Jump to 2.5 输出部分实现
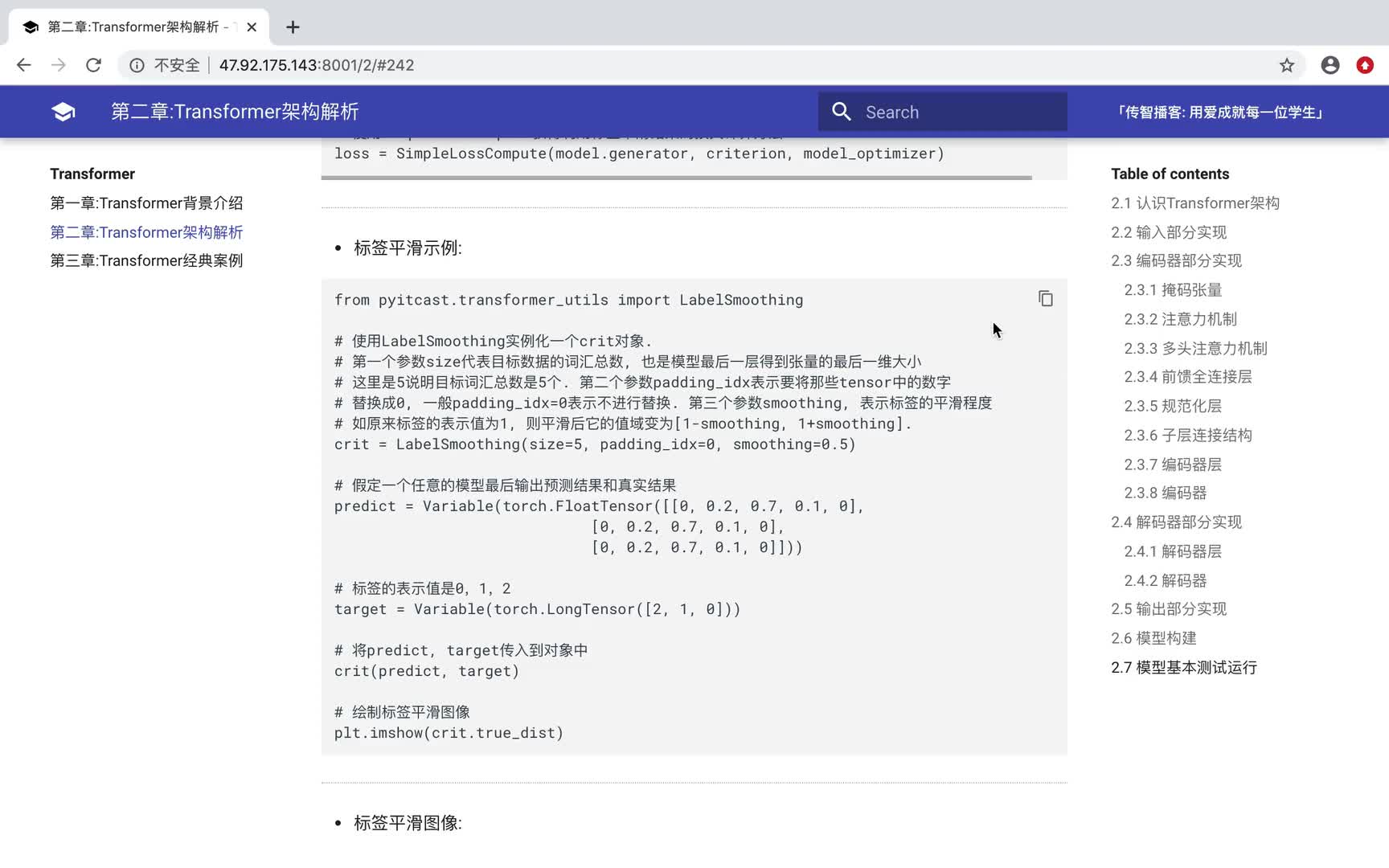Viewport: 1389px width, 868px height. coord(1169,609)
